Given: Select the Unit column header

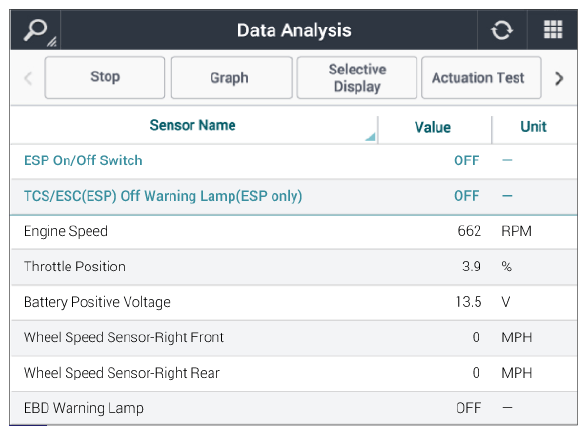Looking at the screenshot, I should [533, 127].
